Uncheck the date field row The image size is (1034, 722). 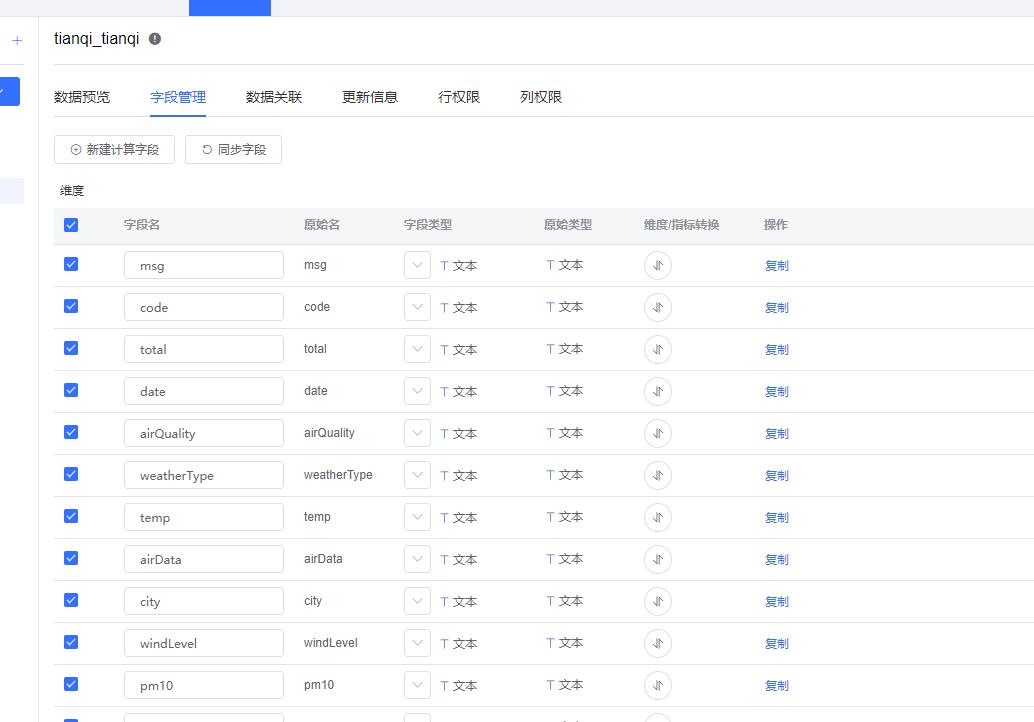click(x=70, y=390)
